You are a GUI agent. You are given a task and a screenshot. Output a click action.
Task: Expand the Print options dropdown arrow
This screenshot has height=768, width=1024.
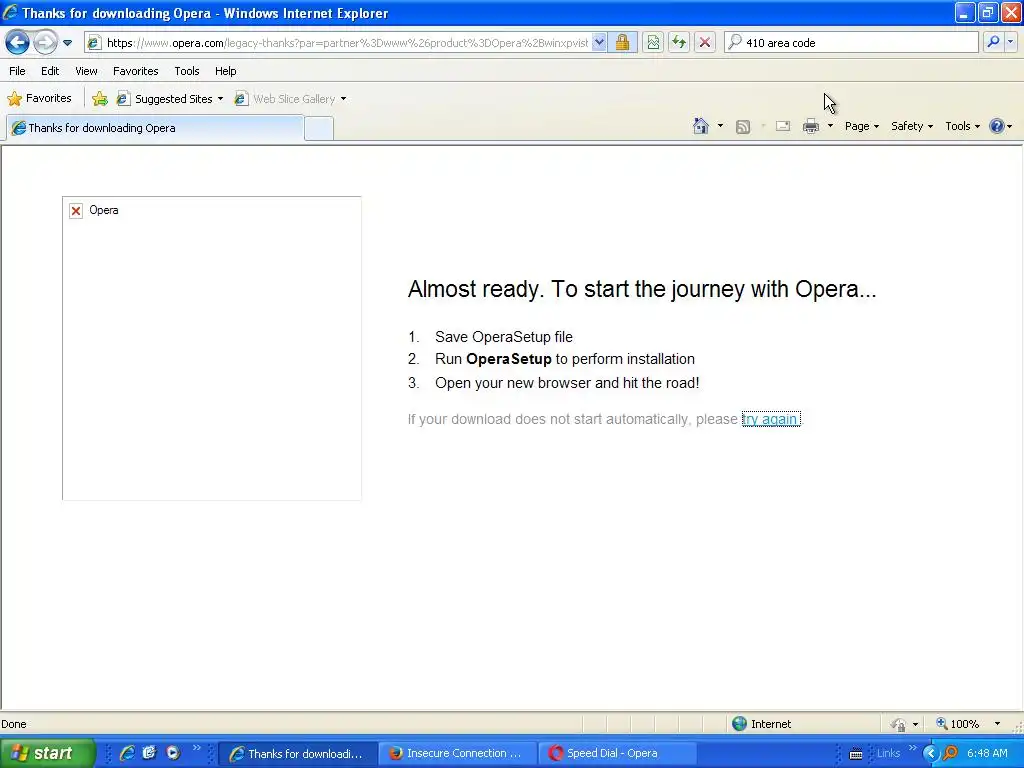(830, 126)
